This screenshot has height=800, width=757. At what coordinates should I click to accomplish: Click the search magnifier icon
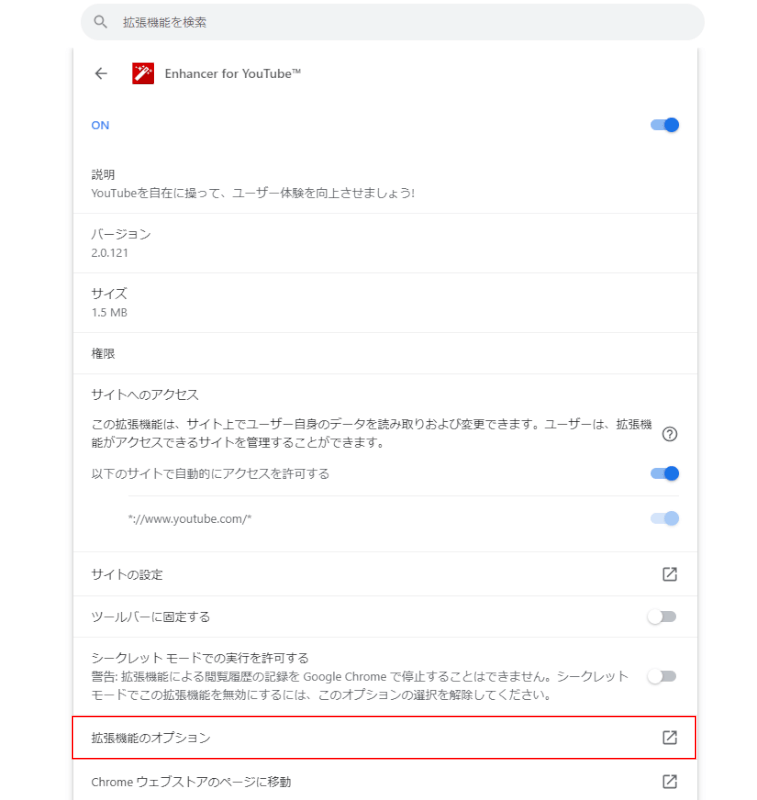[x=100, y=22]
